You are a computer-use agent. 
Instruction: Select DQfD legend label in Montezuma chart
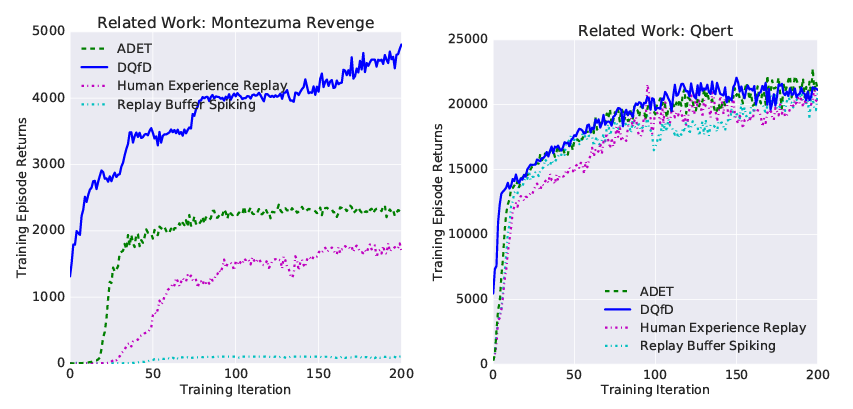136,66
